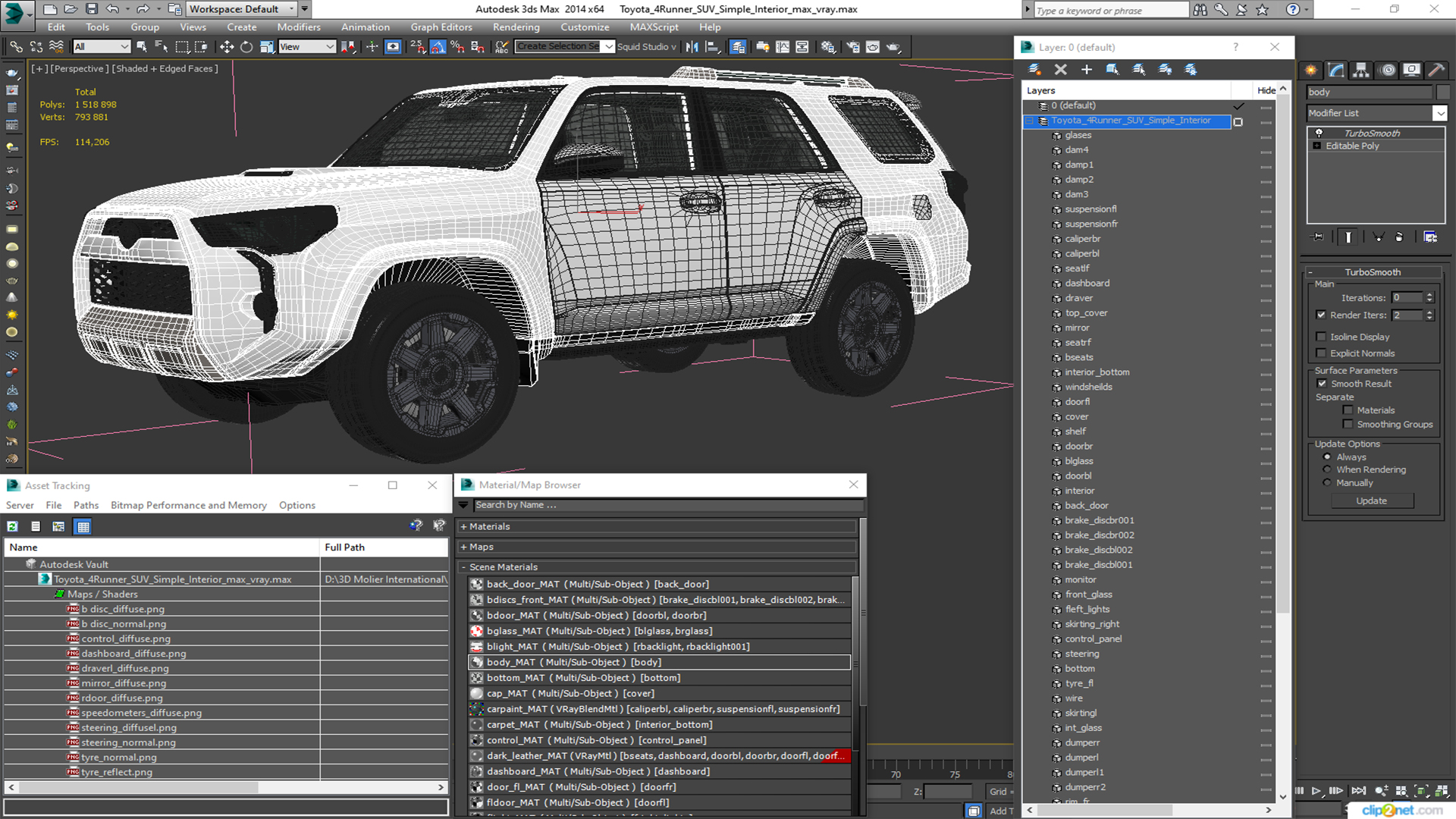1456x819 pixels.
Task: Create new layer icon in Layer dialog
Action: tap(1034, 70)
